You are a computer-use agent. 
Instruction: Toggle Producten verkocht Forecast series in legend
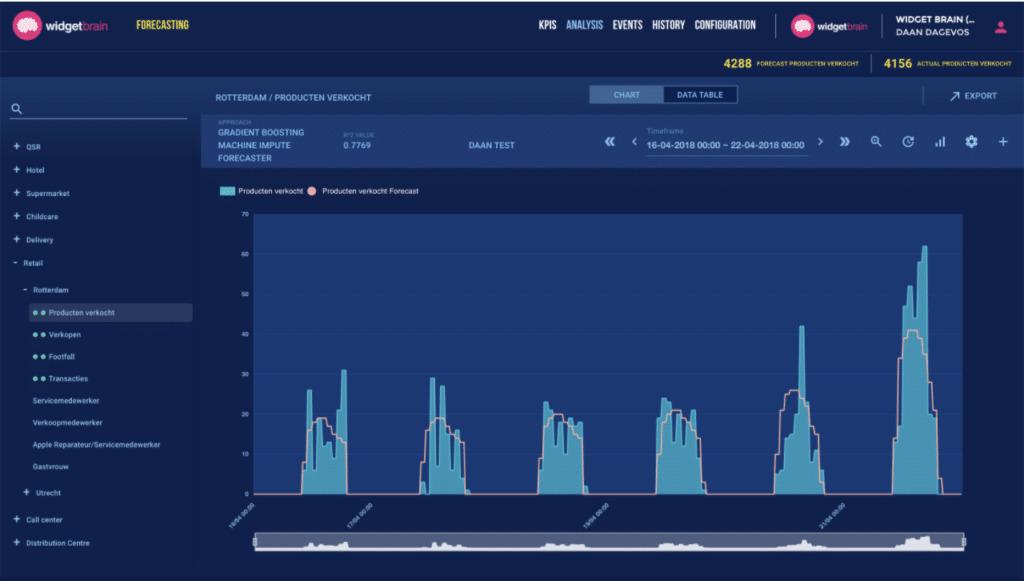click(x=363, y=191)
